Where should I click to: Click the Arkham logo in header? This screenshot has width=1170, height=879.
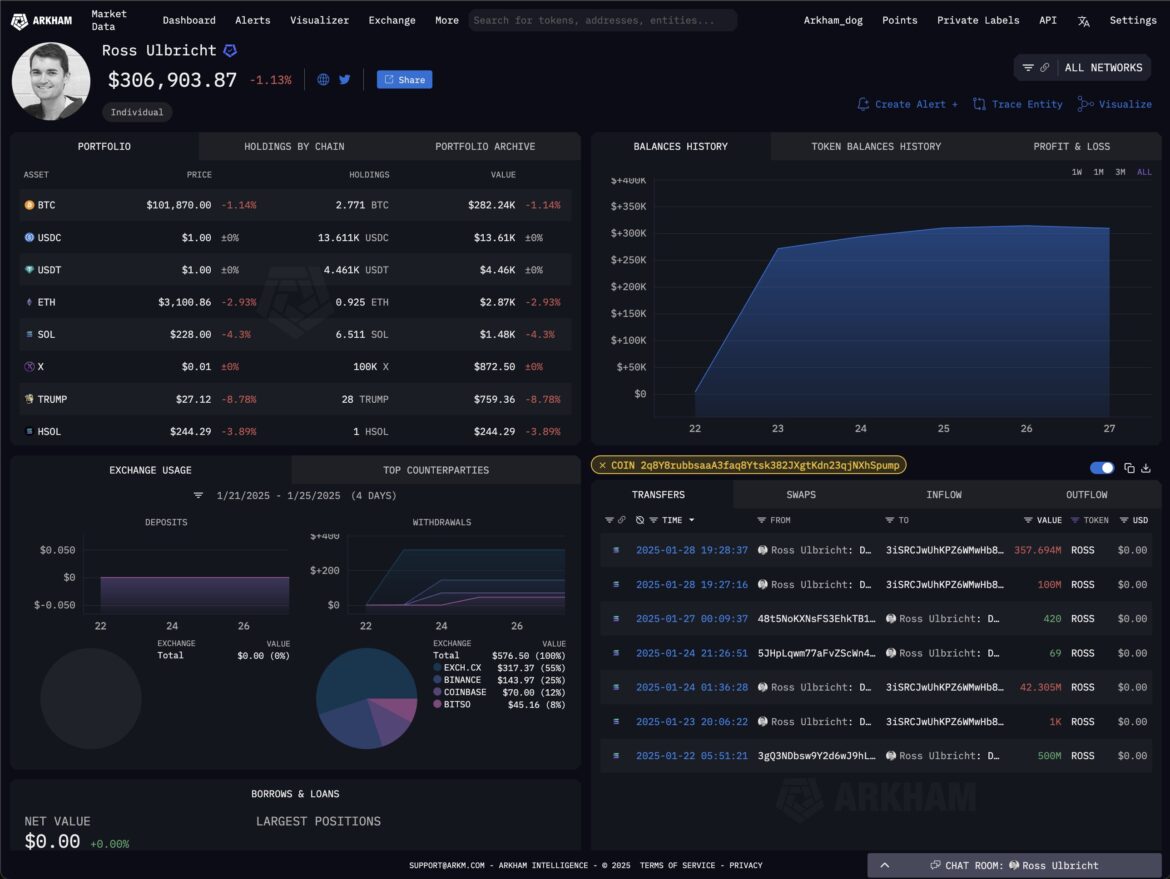[43, 21]
